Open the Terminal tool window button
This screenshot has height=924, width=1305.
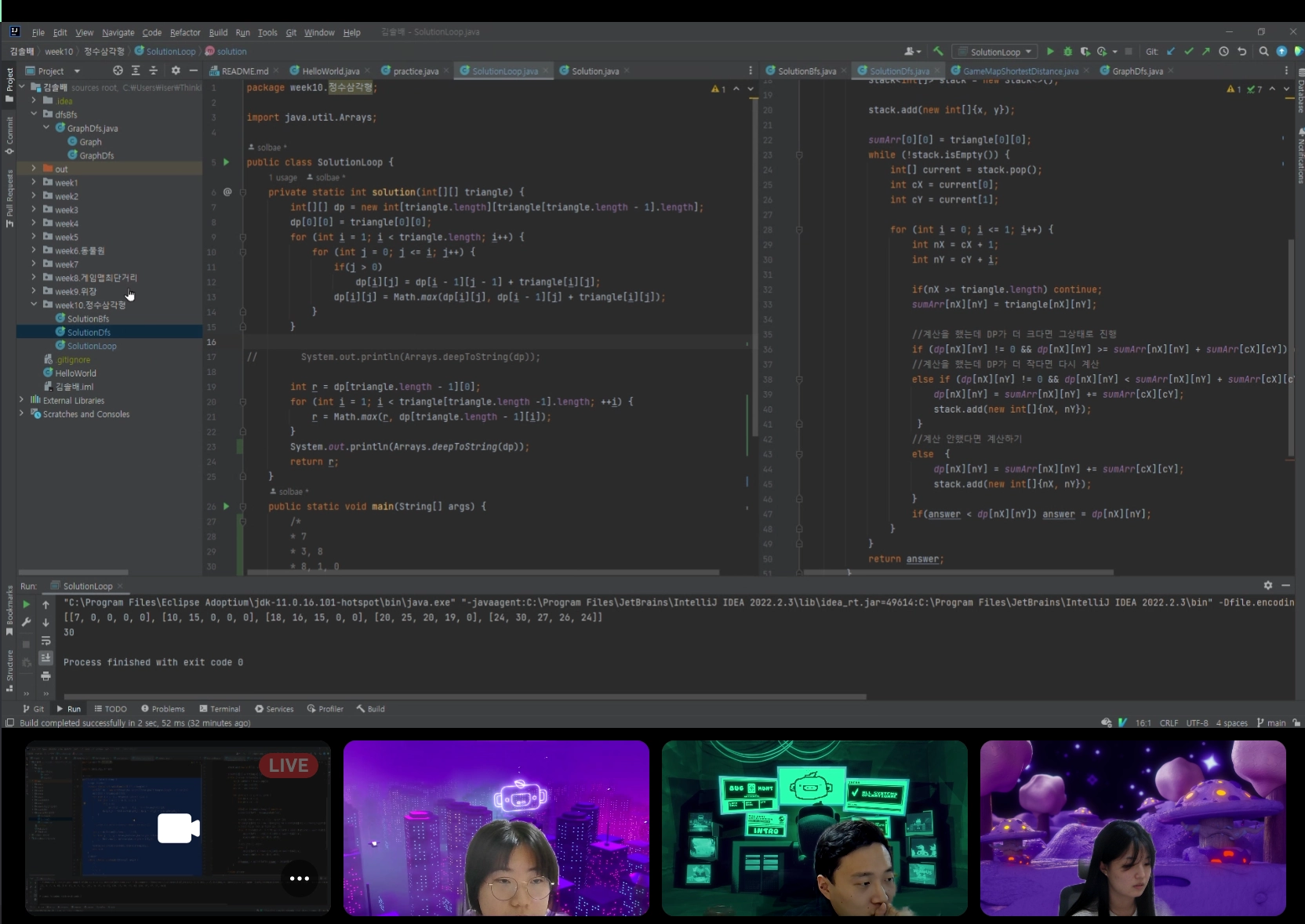(220, 709)
